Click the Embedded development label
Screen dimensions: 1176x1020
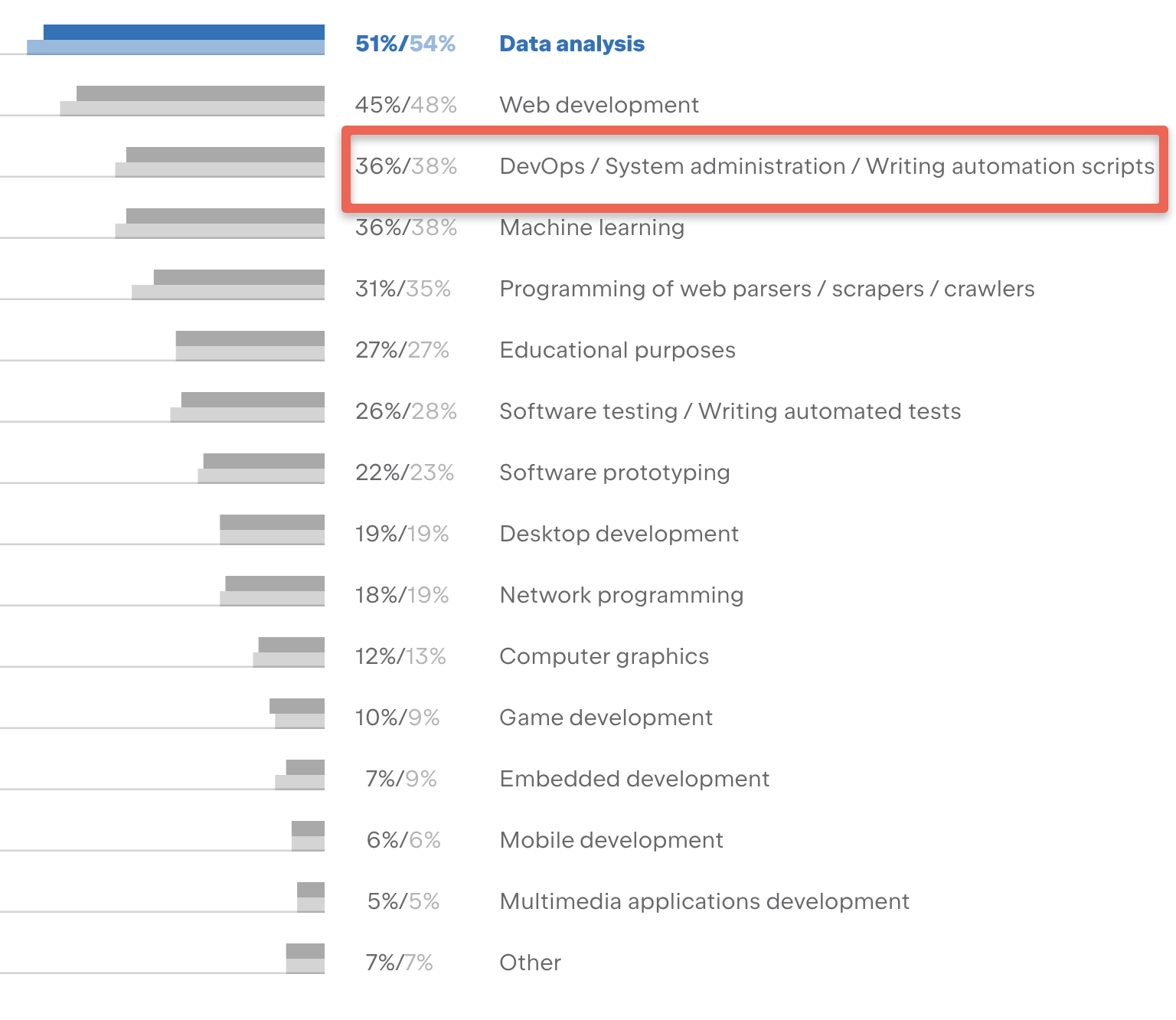pyautogui.click(x=634, y=779)
